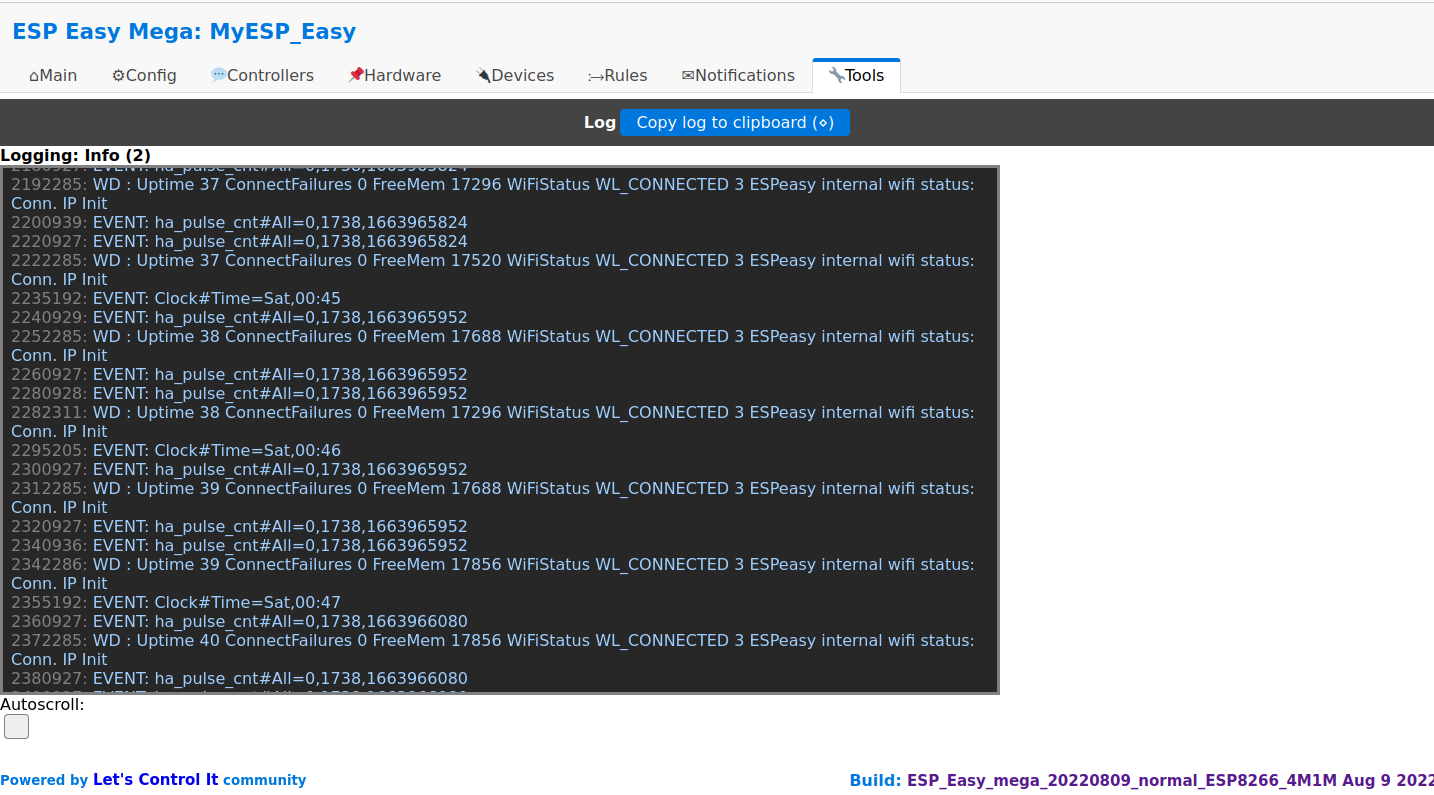Screen dimensions: 1434x795
Task: Go to the Hardware tab
Action: [394, 76]
